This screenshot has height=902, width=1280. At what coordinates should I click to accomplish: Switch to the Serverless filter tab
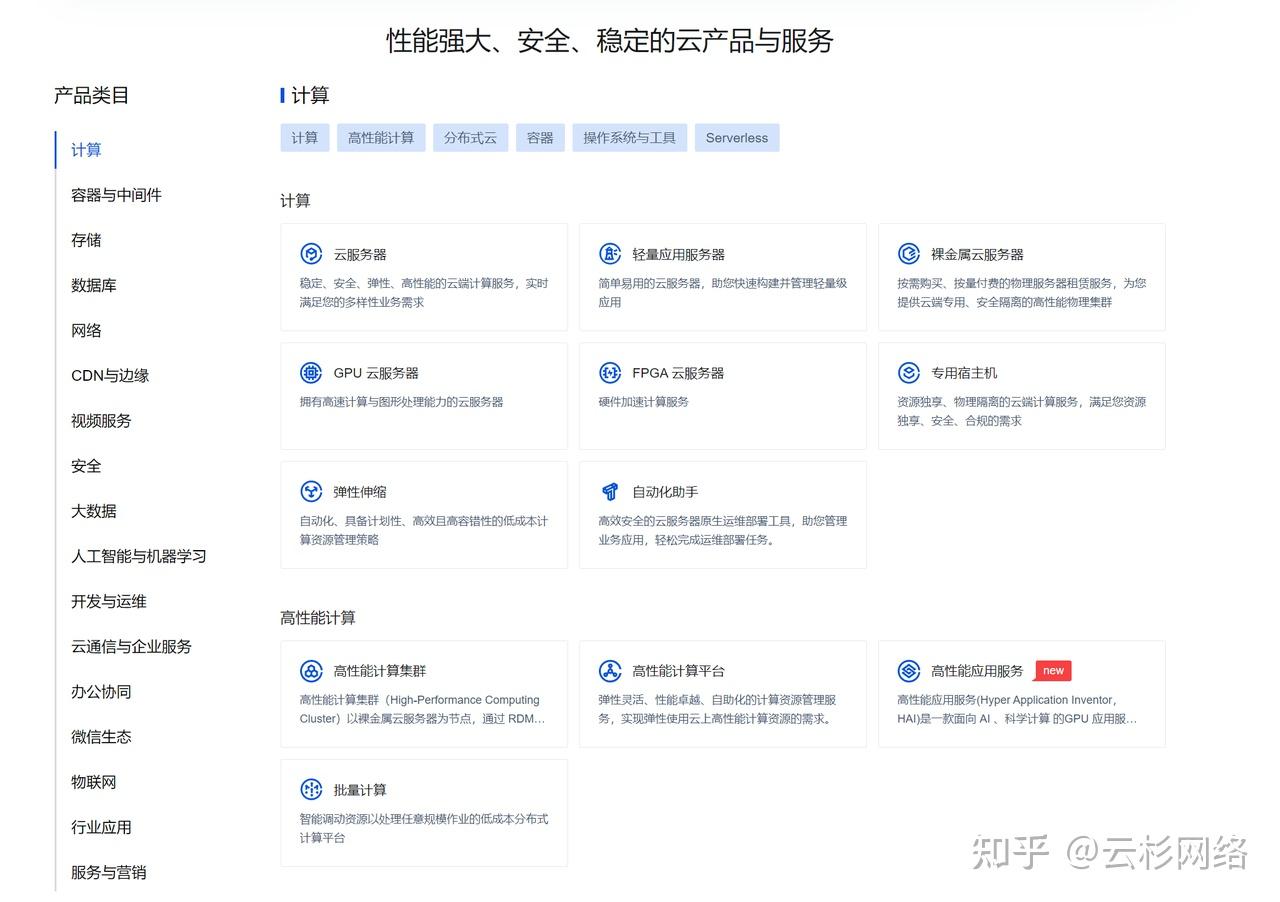pos(737,137)
